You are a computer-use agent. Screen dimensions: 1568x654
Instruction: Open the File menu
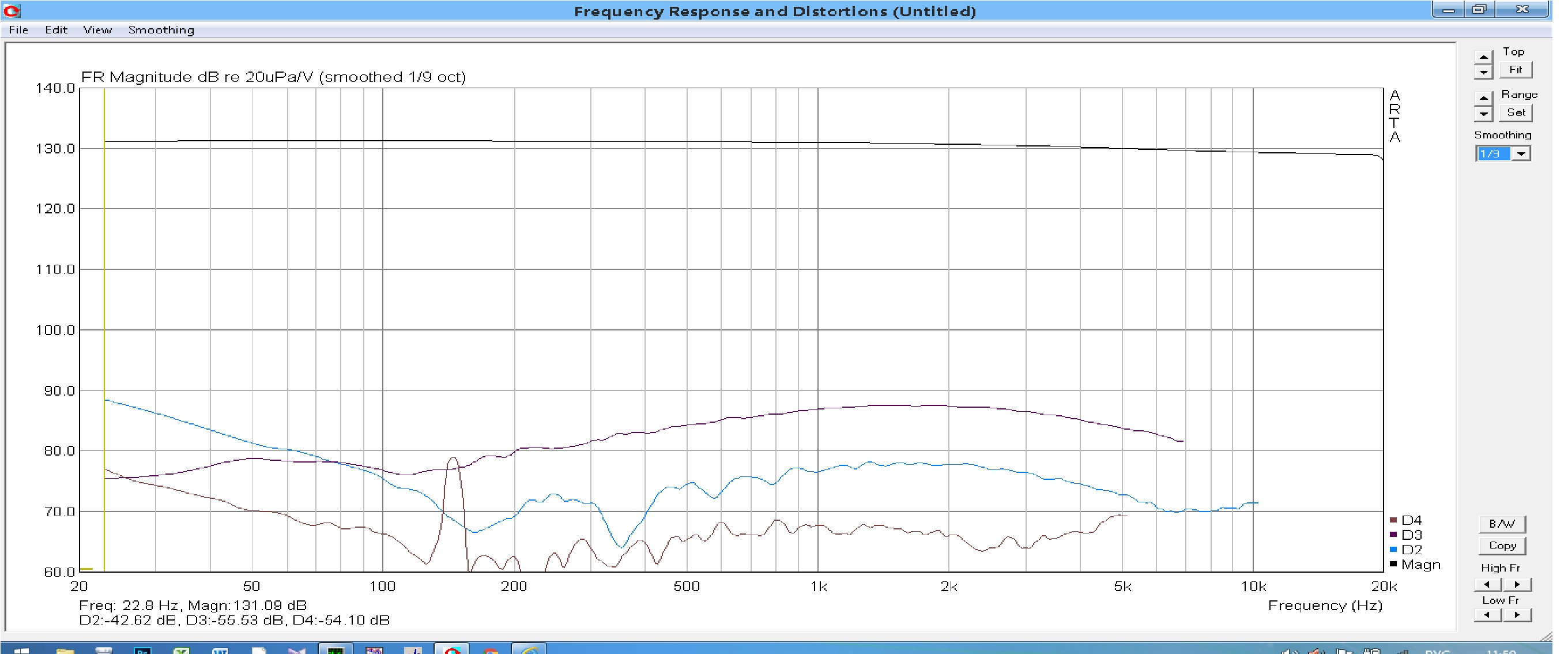click(18, 30)
